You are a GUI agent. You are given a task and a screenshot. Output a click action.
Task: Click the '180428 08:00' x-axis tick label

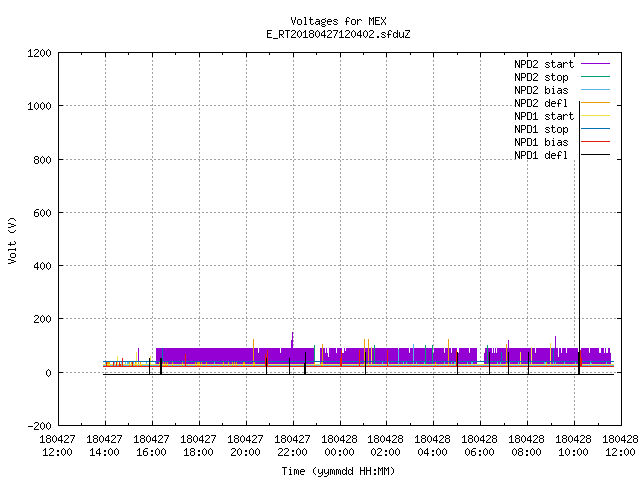526,446
